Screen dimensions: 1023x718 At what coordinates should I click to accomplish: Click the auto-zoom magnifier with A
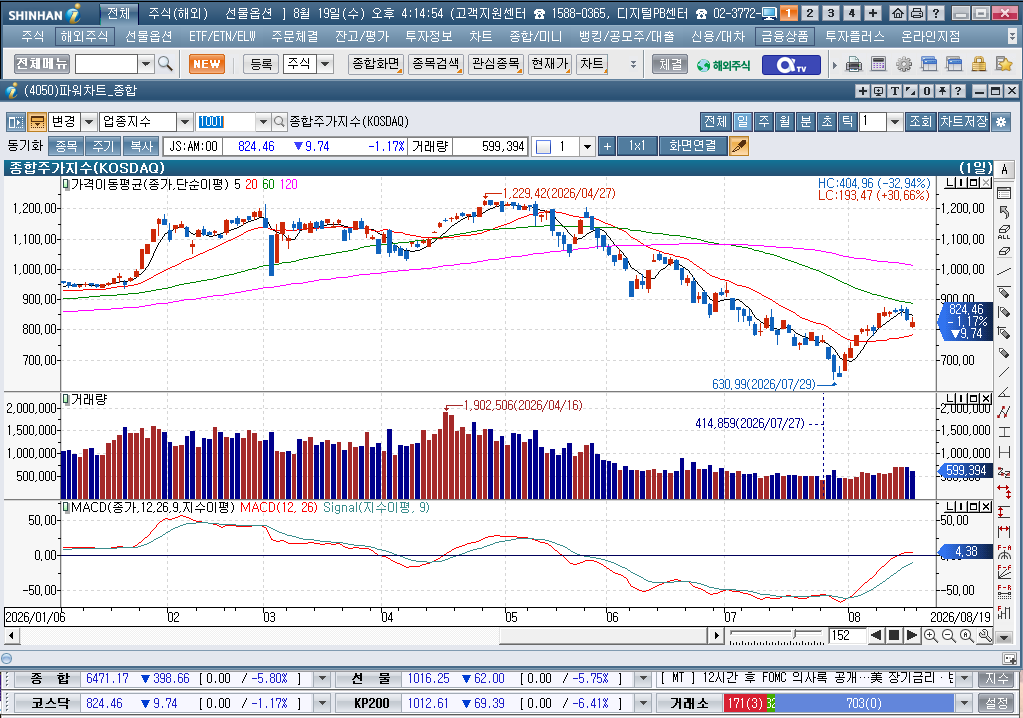point(967,635)
